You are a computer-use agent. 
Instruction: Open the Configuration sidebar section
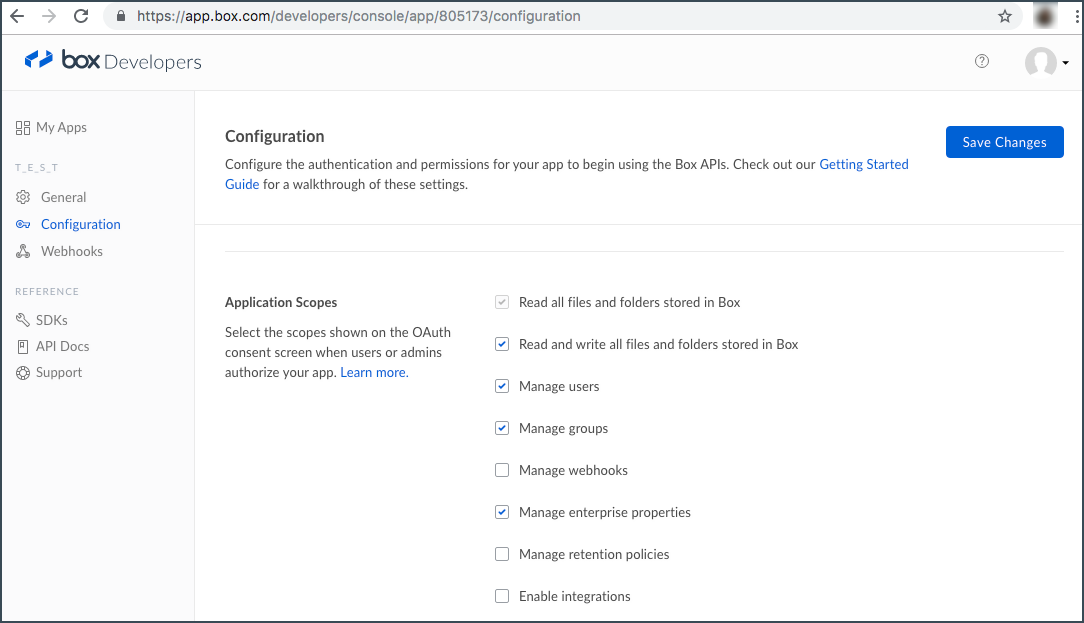(80, 225)
